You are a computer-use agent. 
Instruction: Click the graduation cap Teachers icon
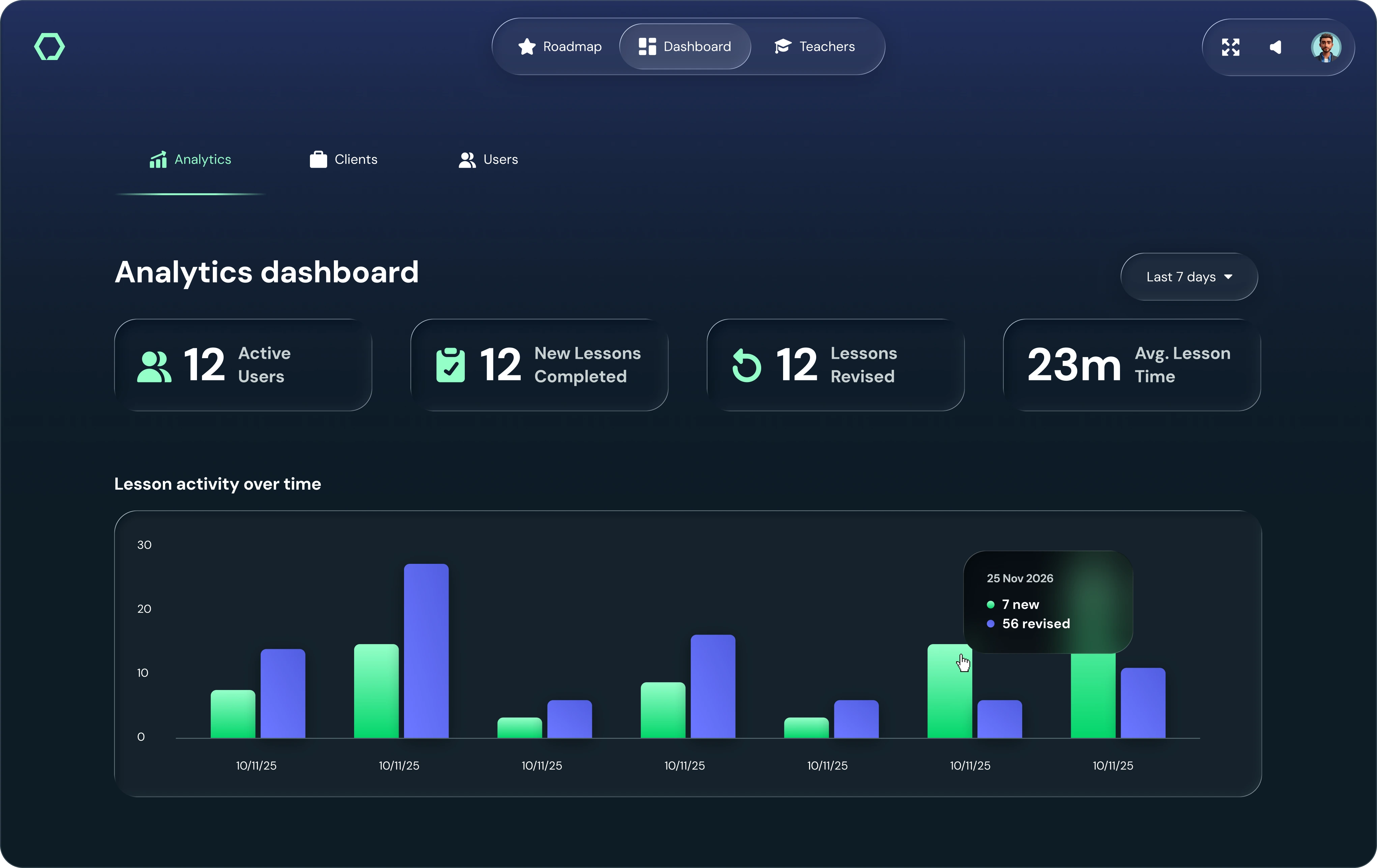pos(782,46)
